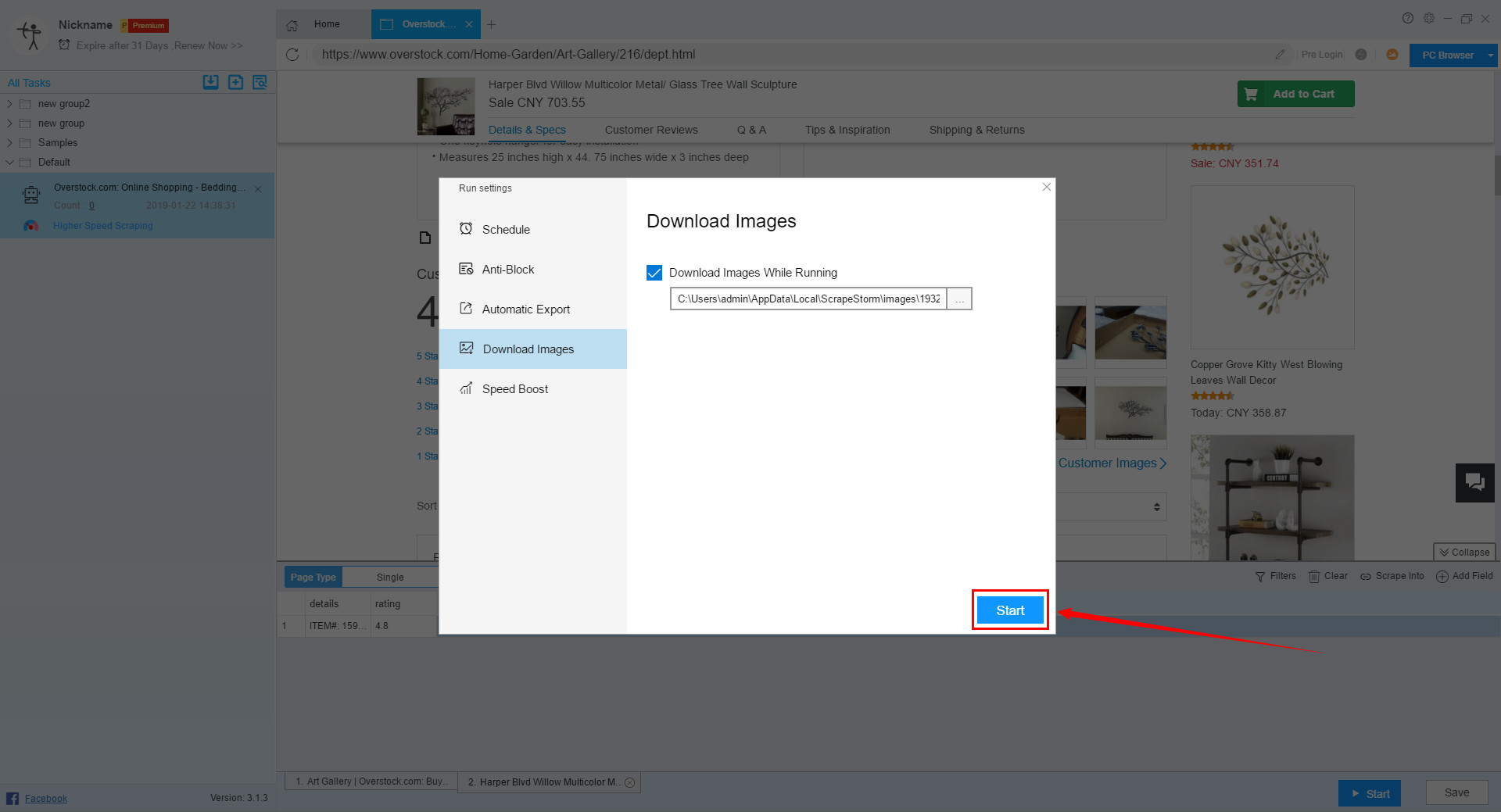1501x812 pixels.
Task: Select the Page Type tab
Action: pos(313,578)
